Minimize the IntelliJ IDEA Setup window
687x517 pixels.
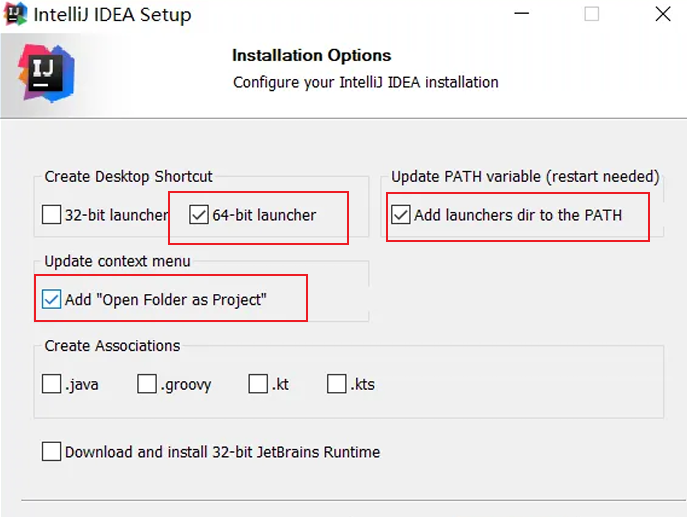pos(521,14)
